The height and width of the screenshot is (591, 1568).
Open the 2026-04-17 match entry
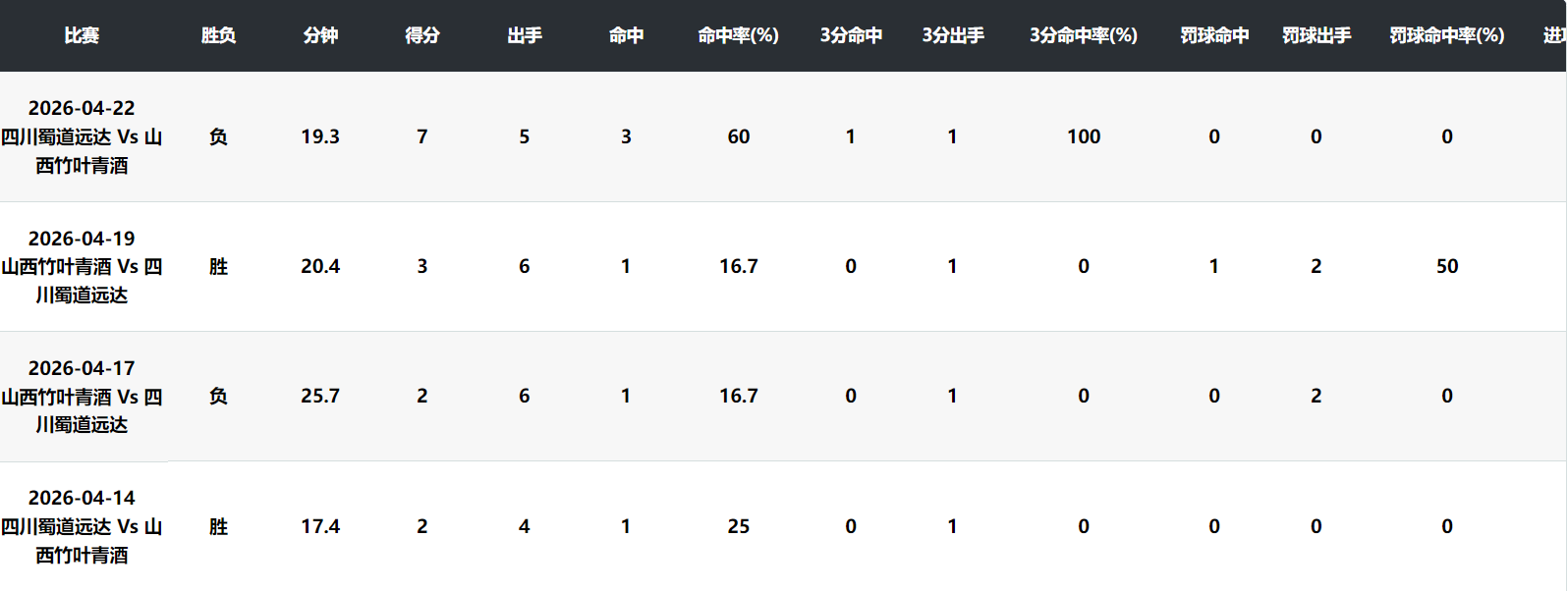click(x=82, y=396)
